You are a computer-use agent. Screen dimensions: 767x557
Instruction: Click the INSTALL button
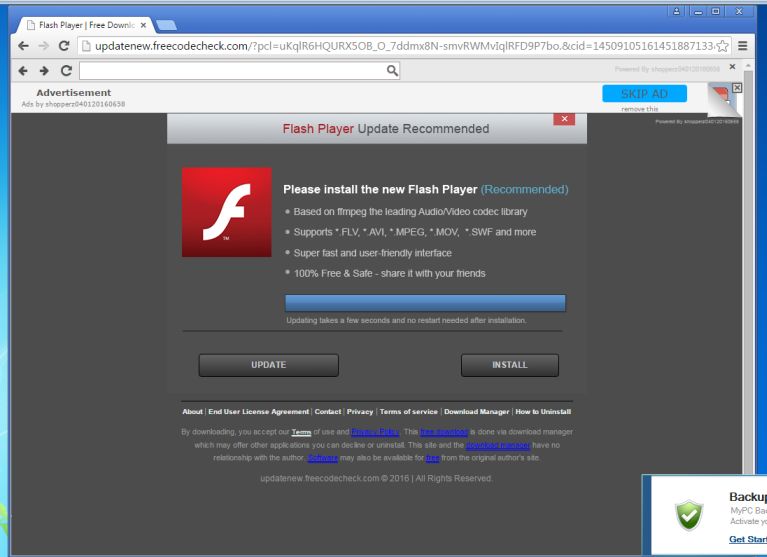(x=510, y=365)
